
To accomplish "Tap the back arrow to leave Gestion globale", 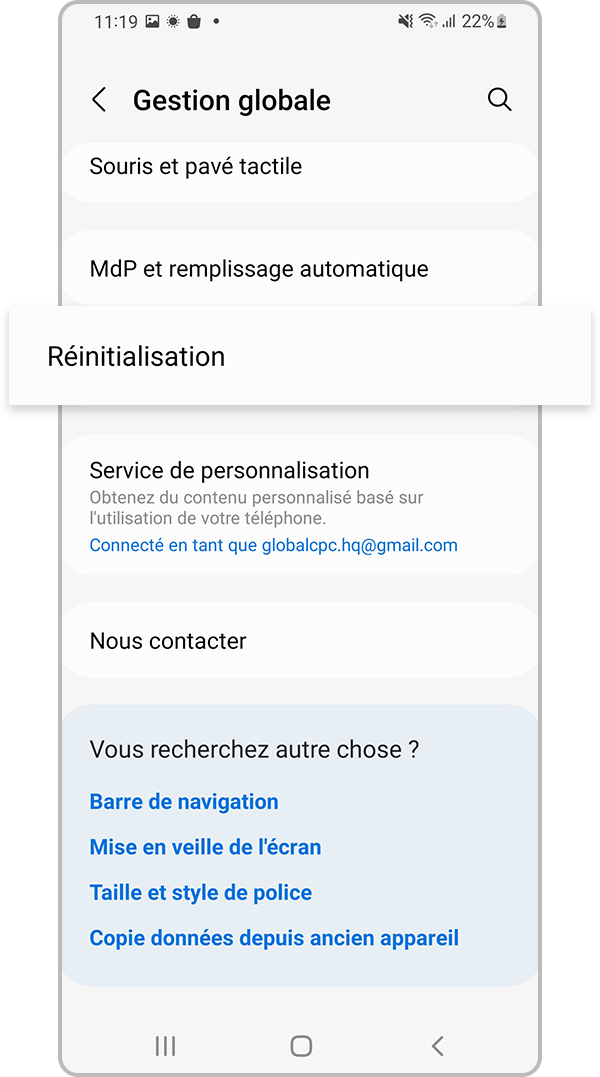I will 98,99.
